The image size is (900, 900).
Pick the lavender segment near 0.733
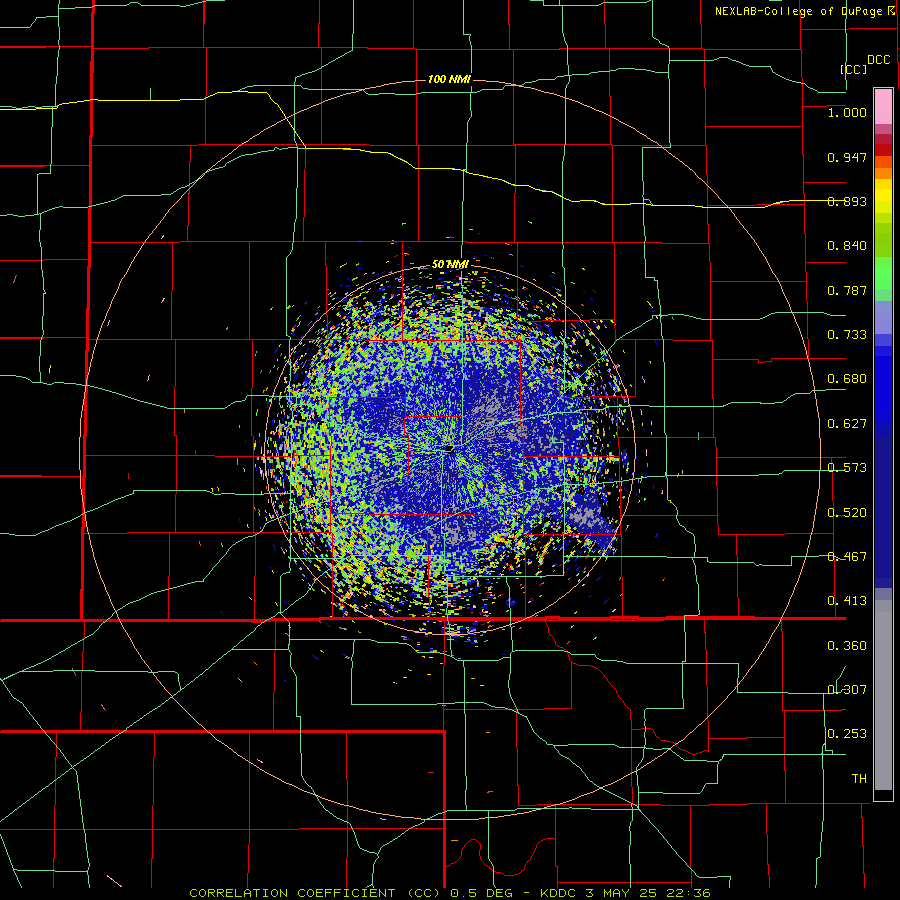point(883,317)
